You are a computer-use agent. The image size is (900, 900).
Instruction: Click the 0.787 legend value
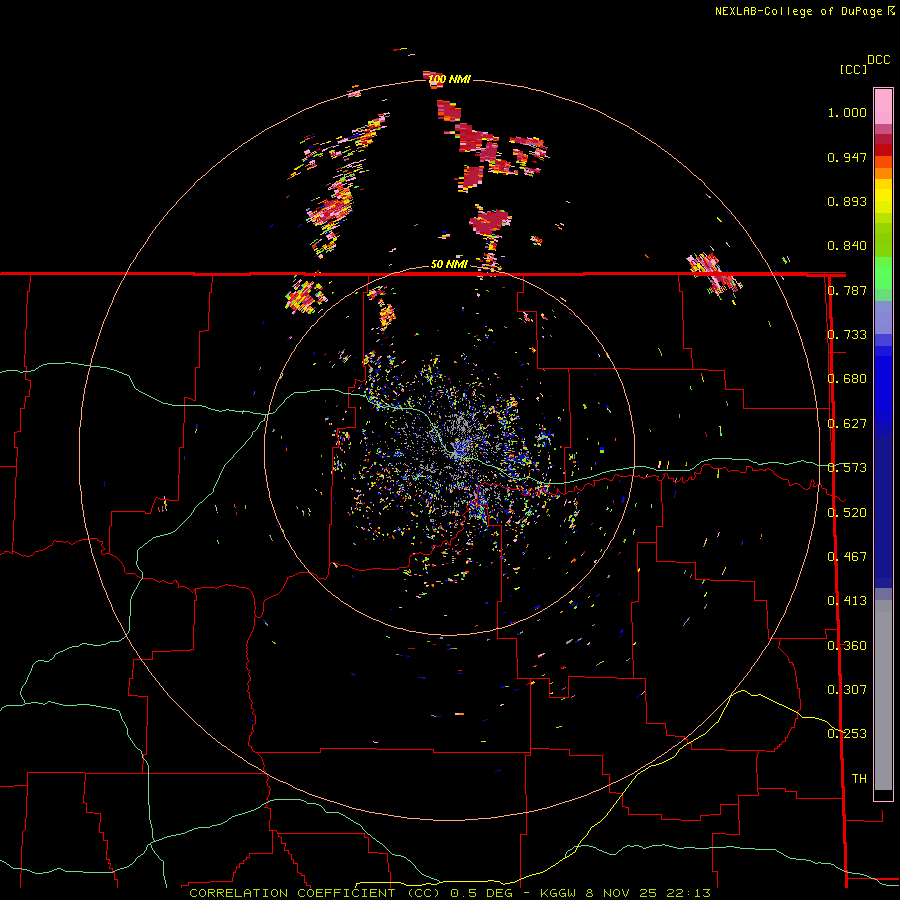847,290
